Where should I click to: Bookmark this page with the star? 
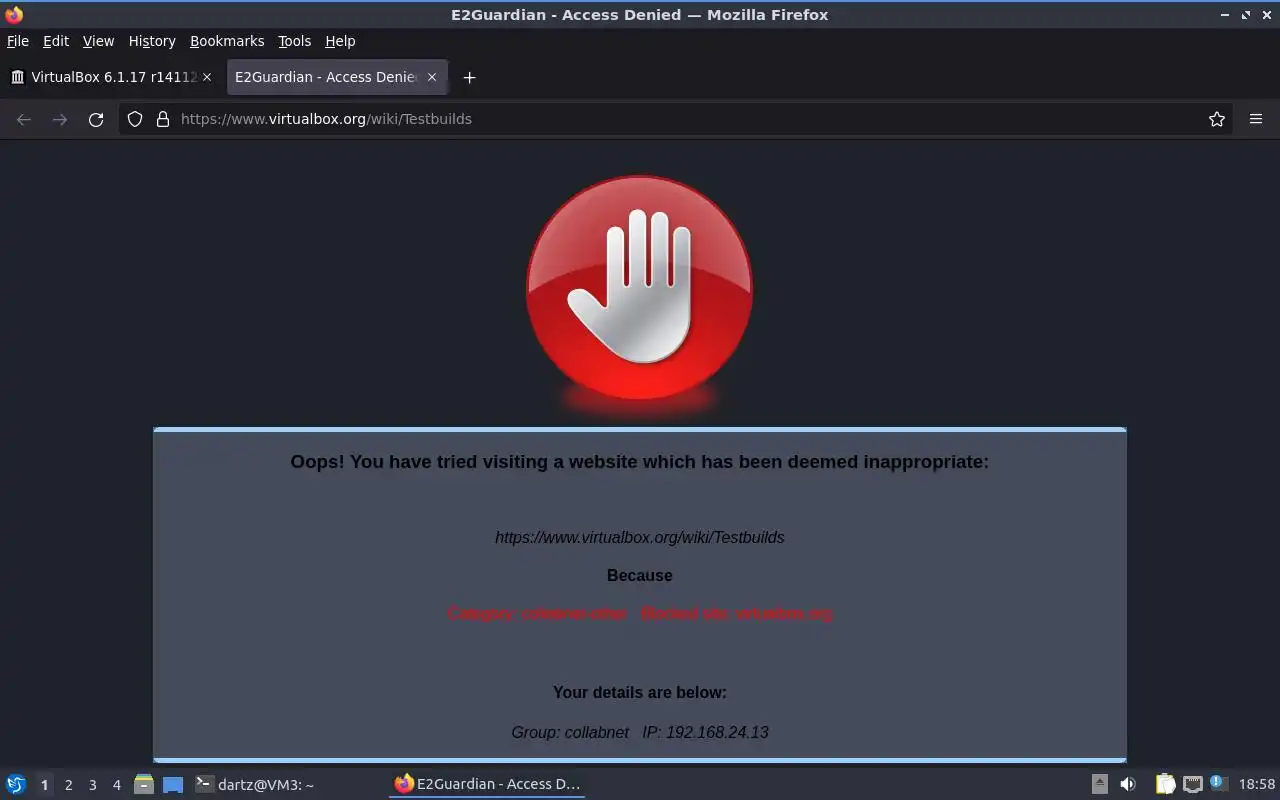click(1217, 119)
